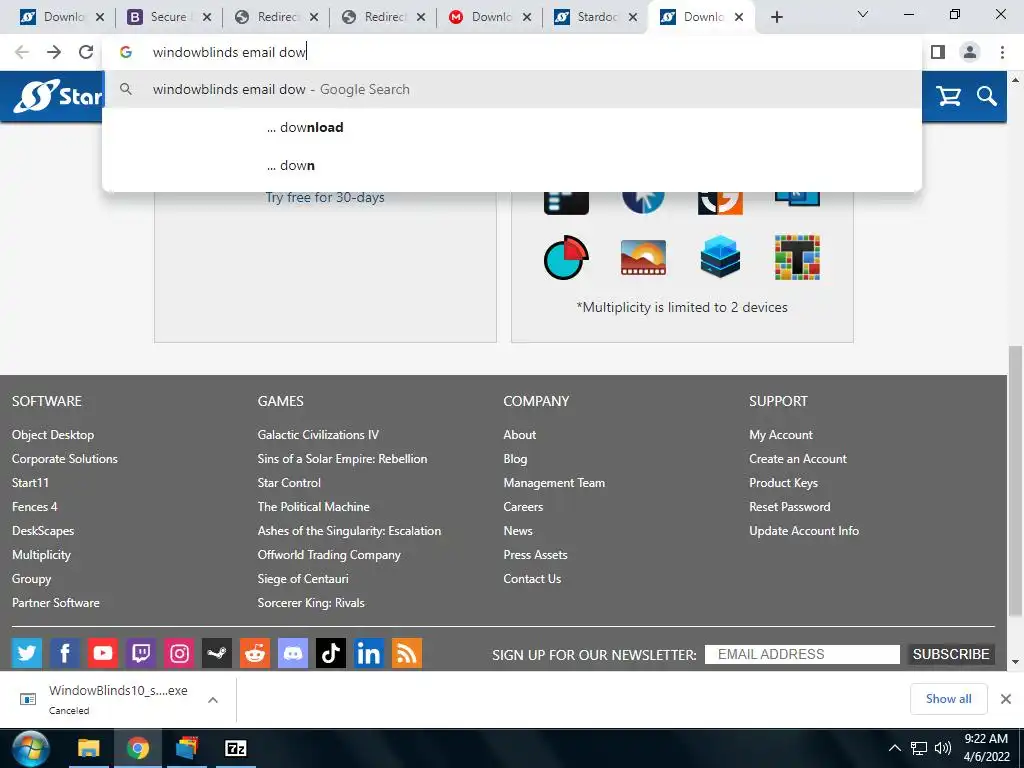The image size is (1024, 768).
Task: Choose 'windowblinds email dow - Google Search' suggestion
Action: pos(511,89)
